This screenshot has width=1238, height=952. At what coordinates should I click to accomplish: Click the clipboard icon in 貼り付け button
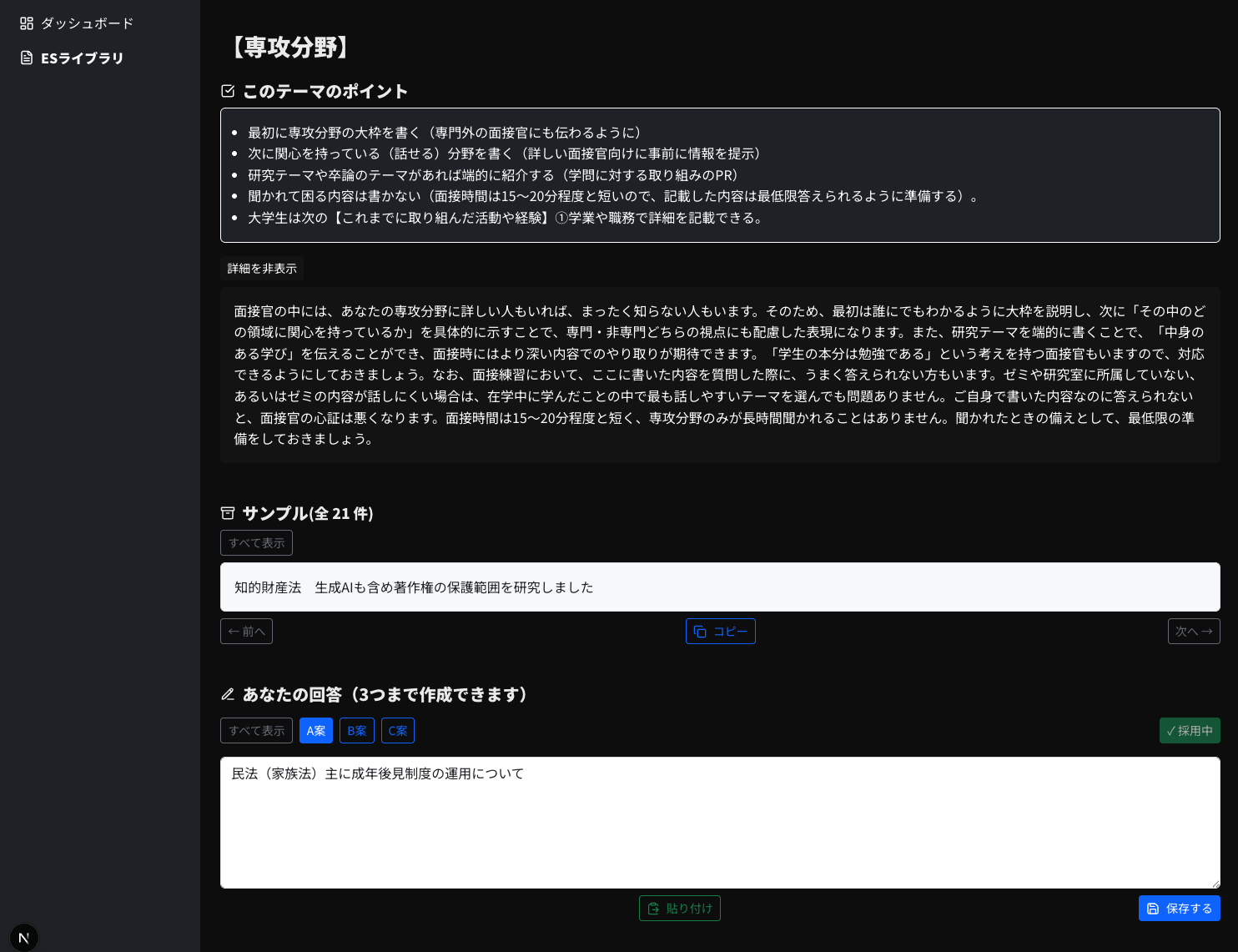pos(653,909)
